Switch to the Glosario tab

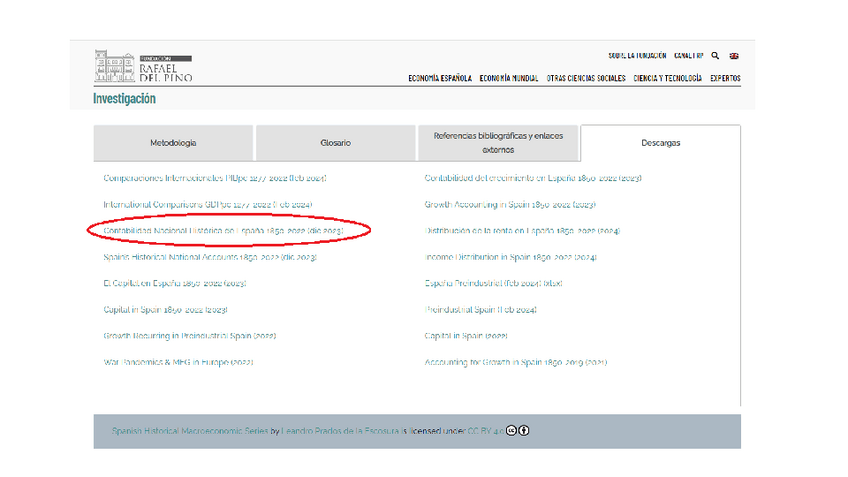coord(335,143)
